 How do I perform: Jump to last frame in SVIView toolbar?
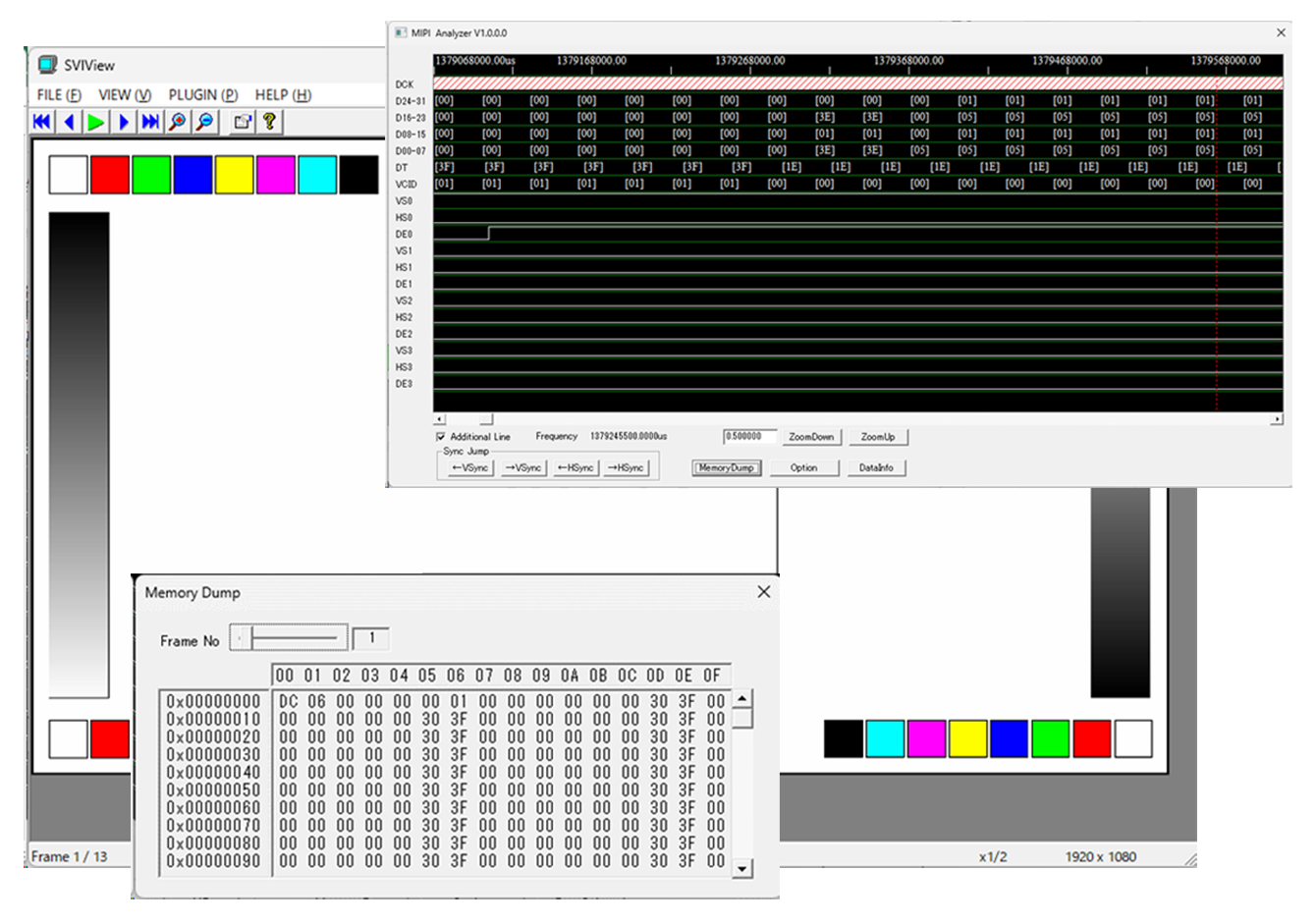[150, 122]
